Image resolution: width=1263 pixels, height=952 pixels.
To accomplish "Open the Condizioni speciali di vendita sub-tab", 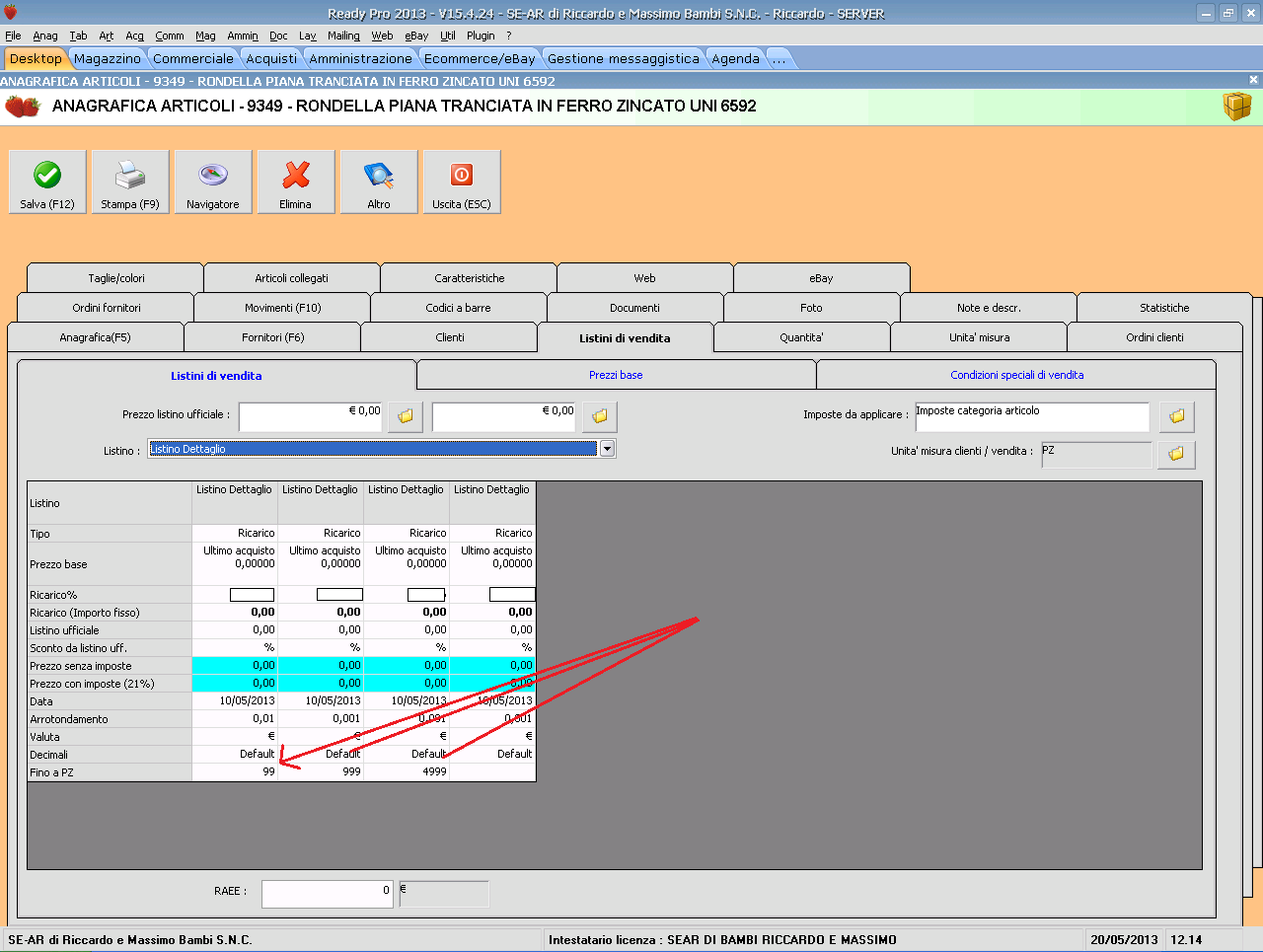I will tap(1017, 375).
